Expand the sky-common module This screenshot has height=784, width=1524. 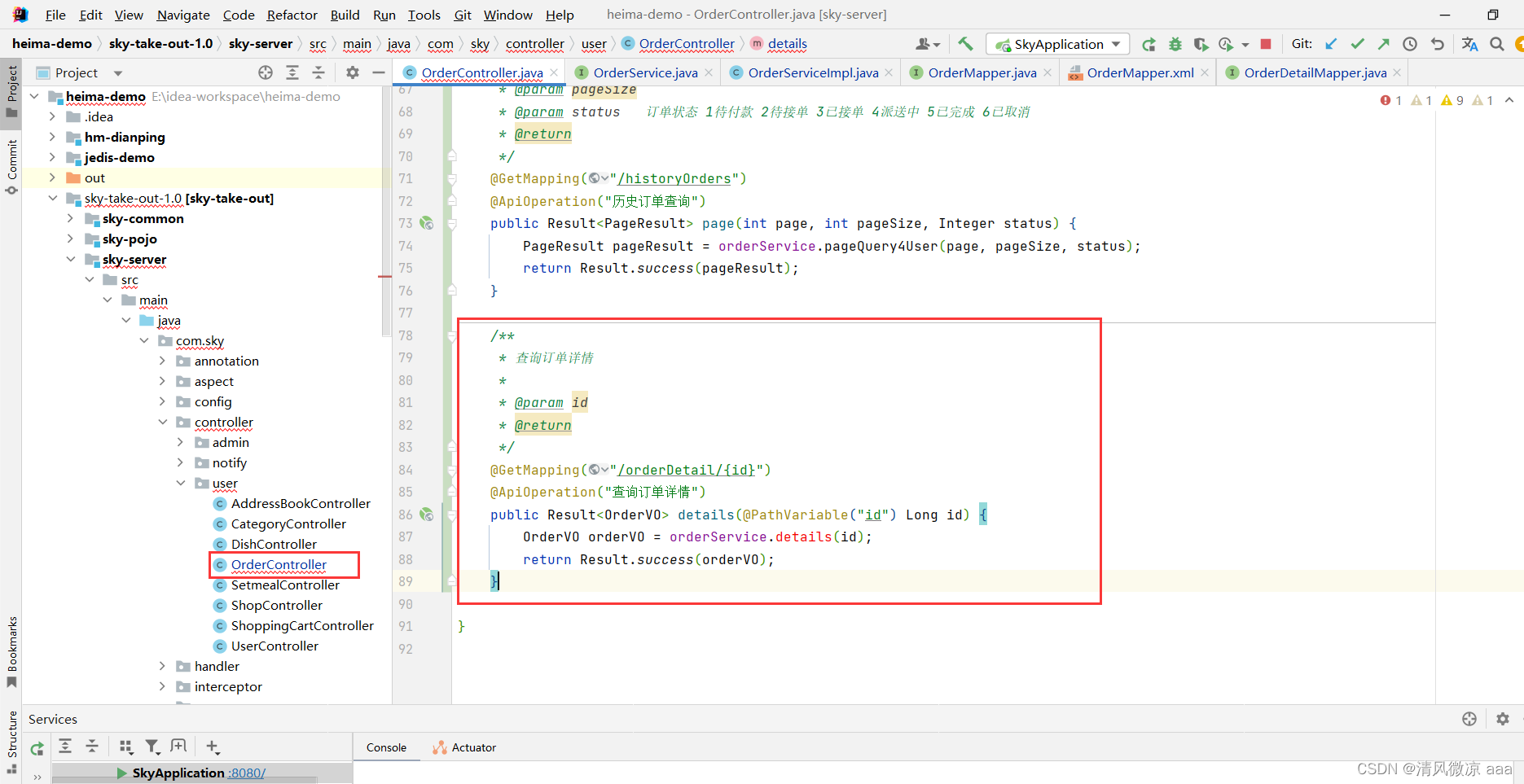point(71,218)
